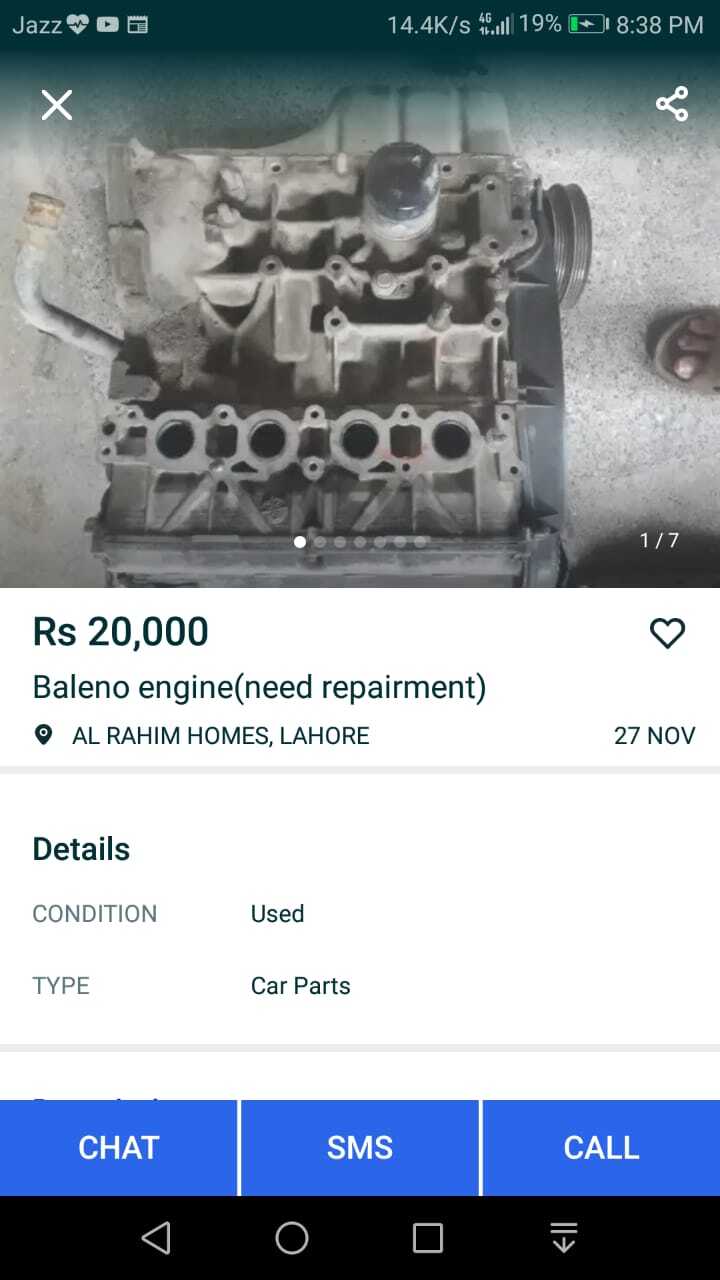
Task: Select the last image pagination dot
Action: (x=420, y=542)
